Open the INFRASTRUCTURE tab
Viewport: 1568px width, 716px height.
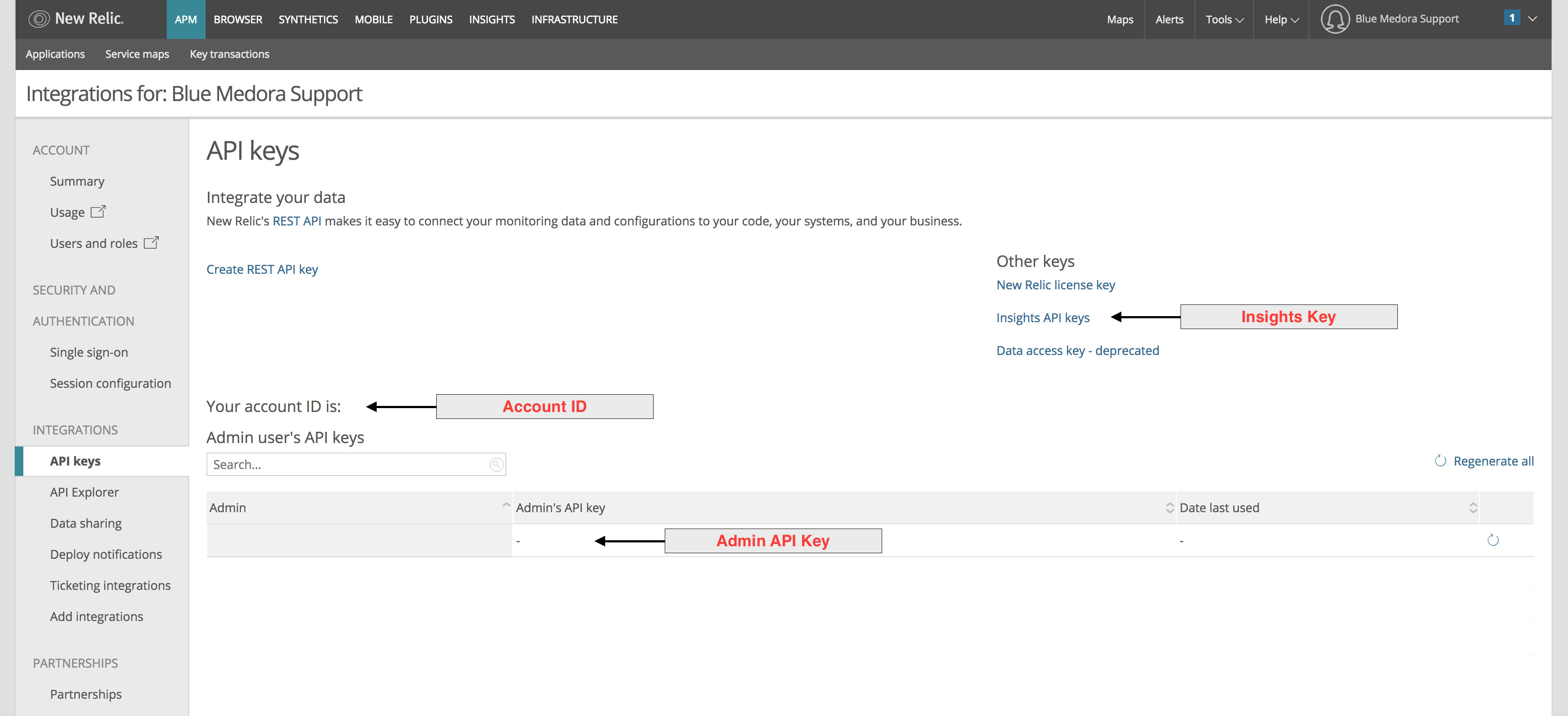(x=574, y=19)
